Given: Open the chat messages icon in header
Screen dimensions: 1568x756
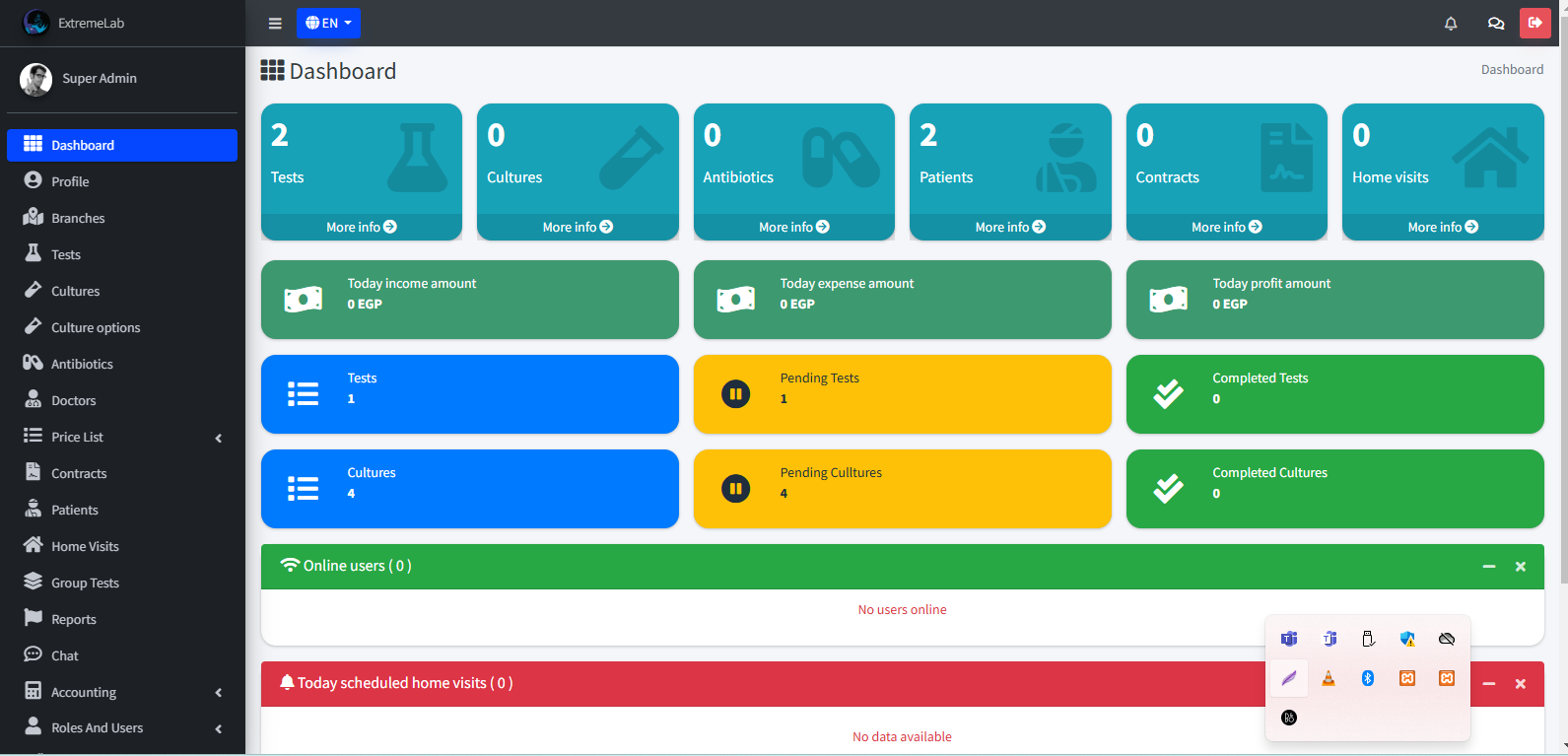Looking at the screenshot, I should click(1496, 24).
